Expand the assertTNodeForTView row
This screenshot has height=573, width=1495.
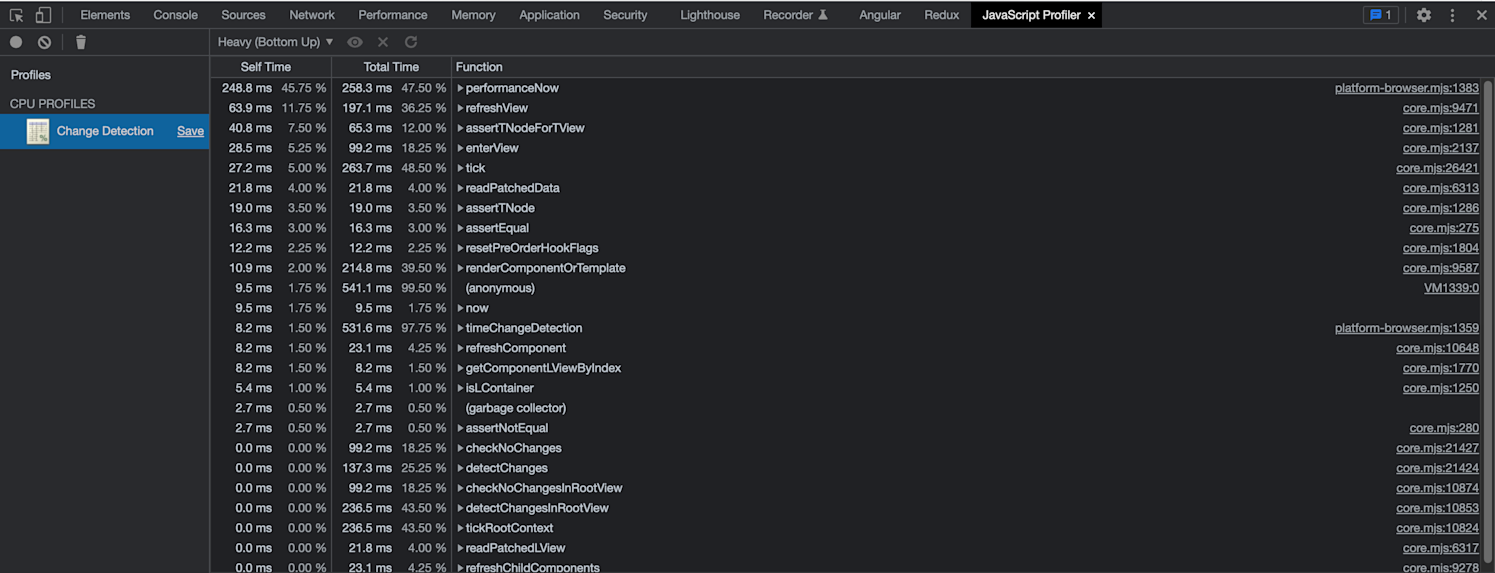point(460,128)
